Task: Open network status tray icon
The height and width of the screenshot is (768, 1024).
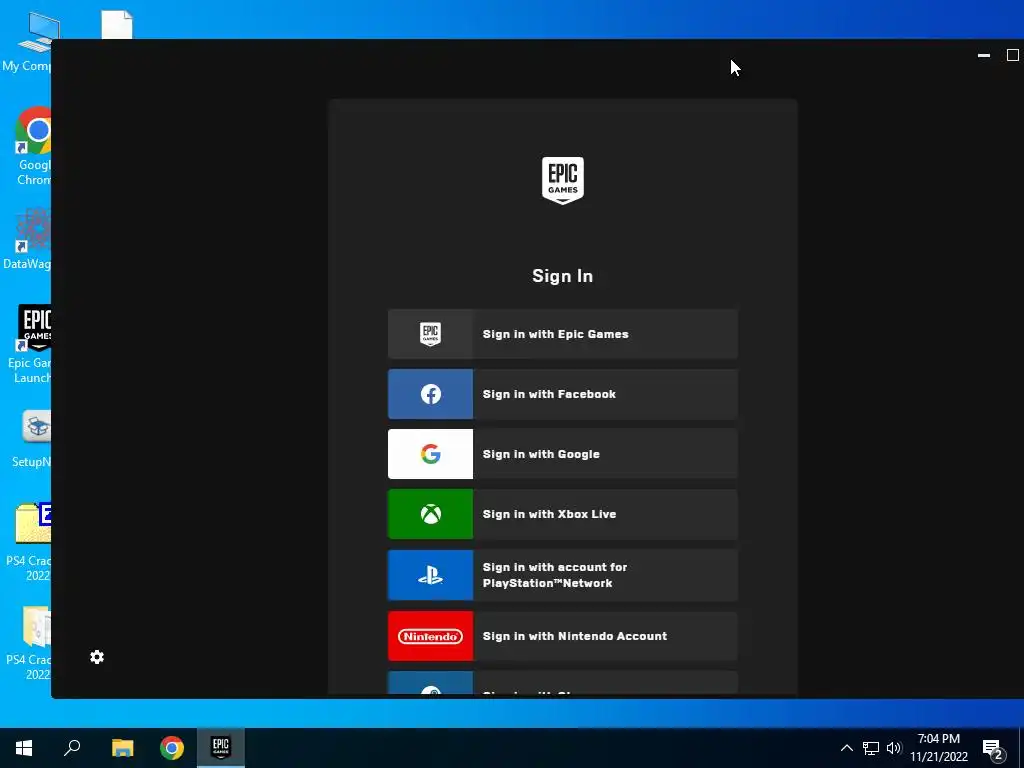Action: tap(871, 748)
